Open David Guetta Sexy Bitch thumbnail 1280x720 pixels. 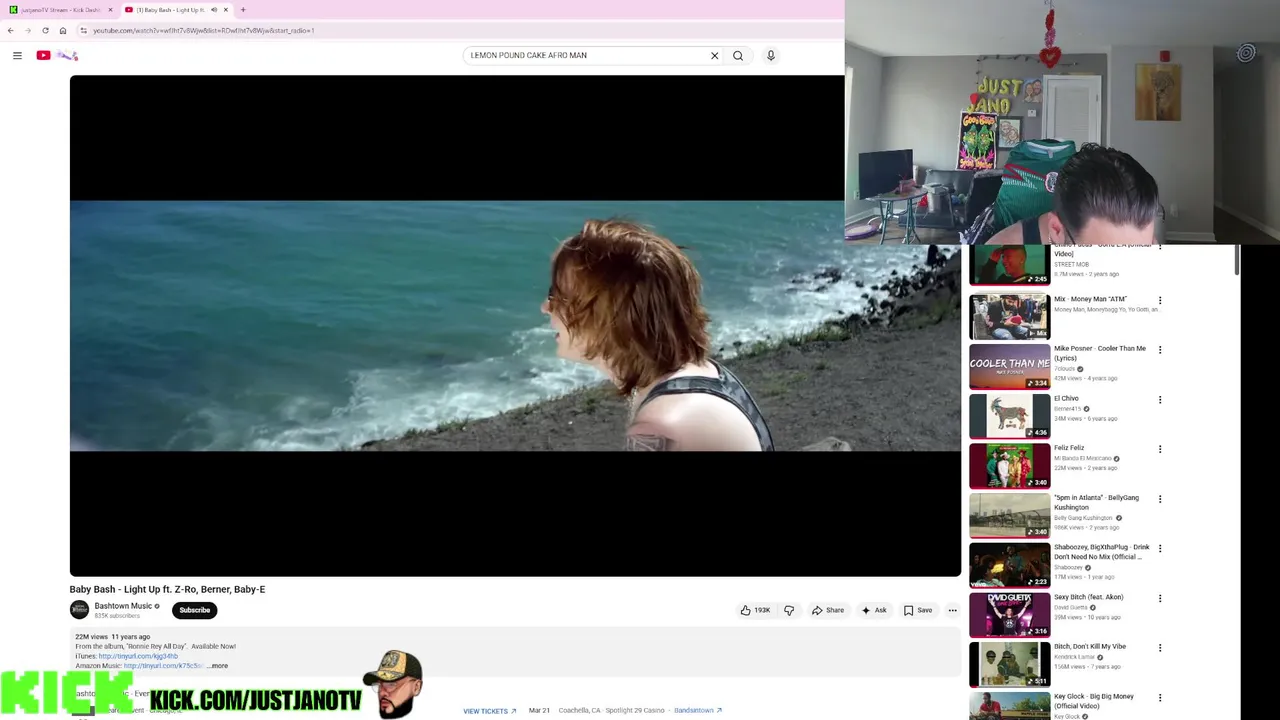1009,615
